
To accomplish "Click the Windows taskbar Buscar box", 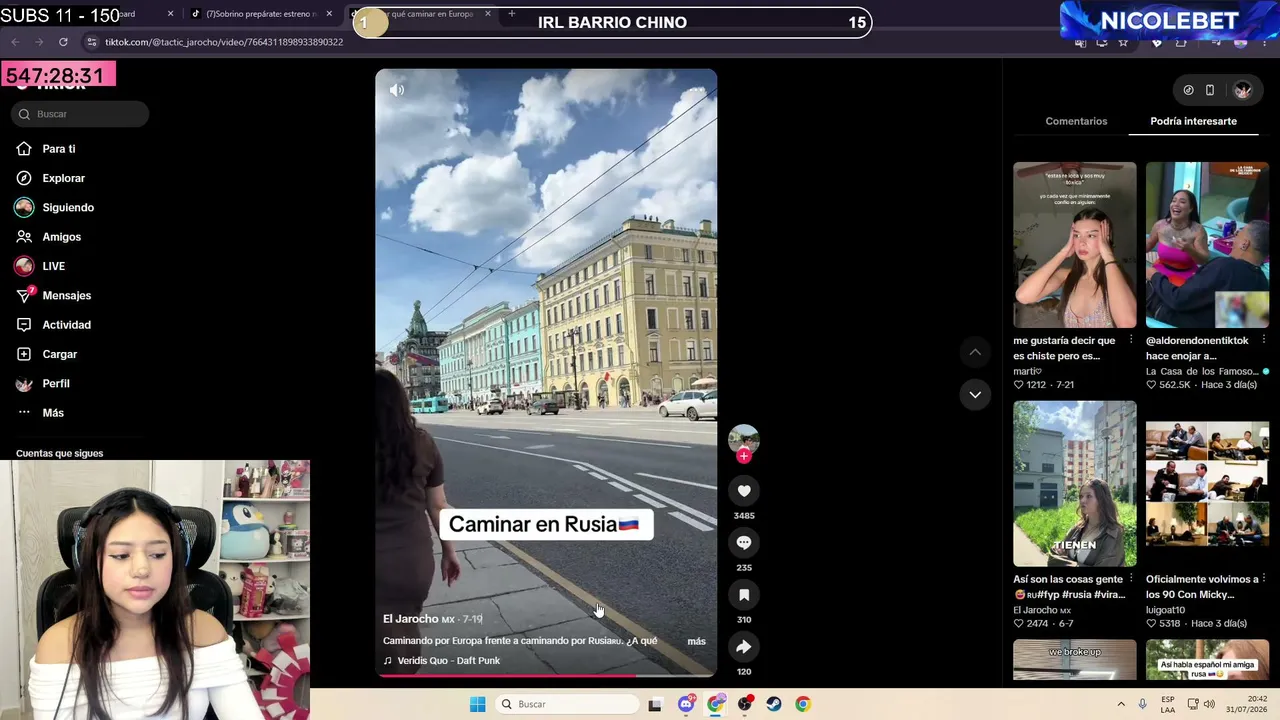I will pos(568,704).
